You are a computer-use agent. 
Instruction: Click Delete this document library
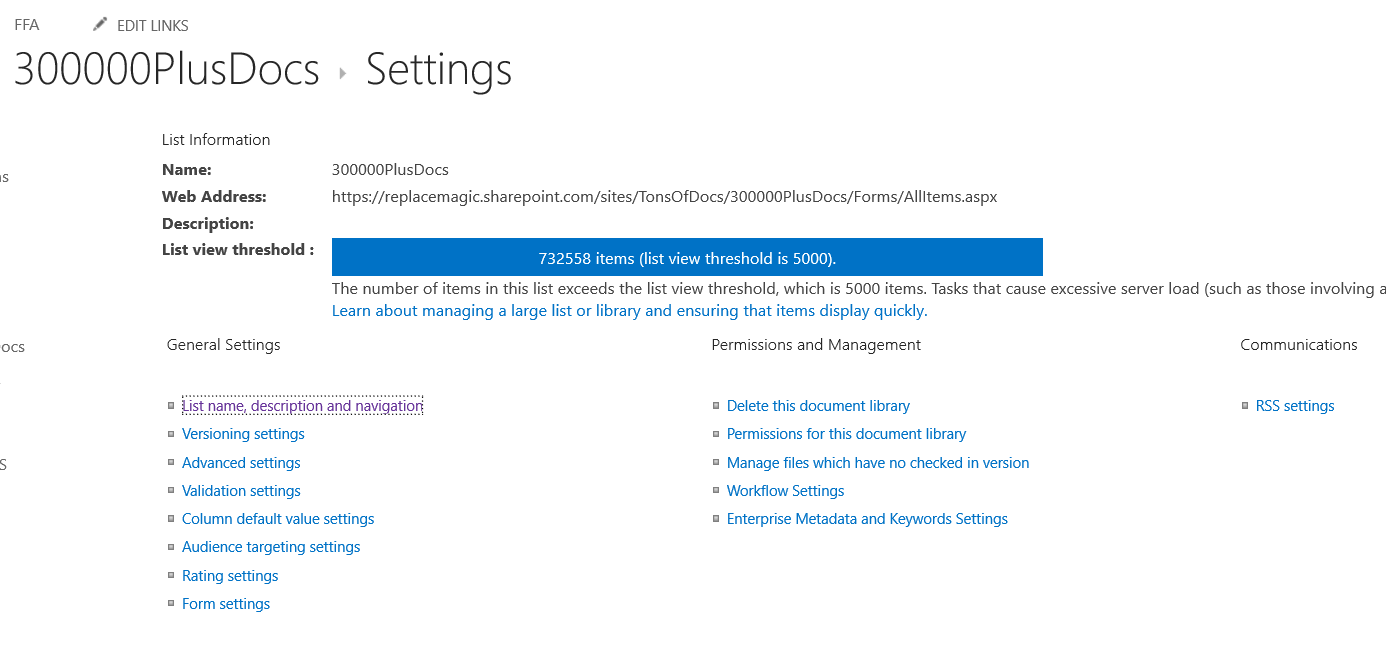click(818, 406)
